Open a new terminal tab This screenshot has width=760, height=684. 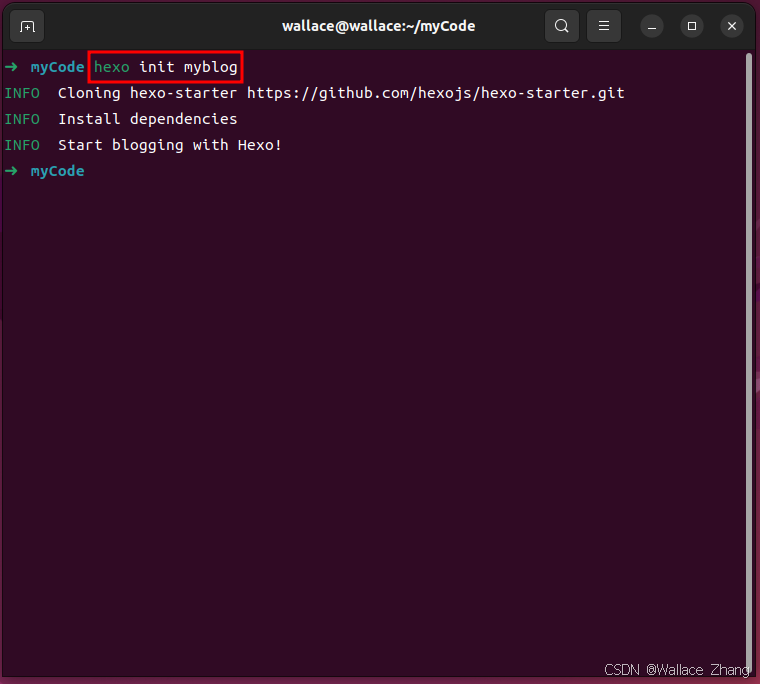coord(27,26)
